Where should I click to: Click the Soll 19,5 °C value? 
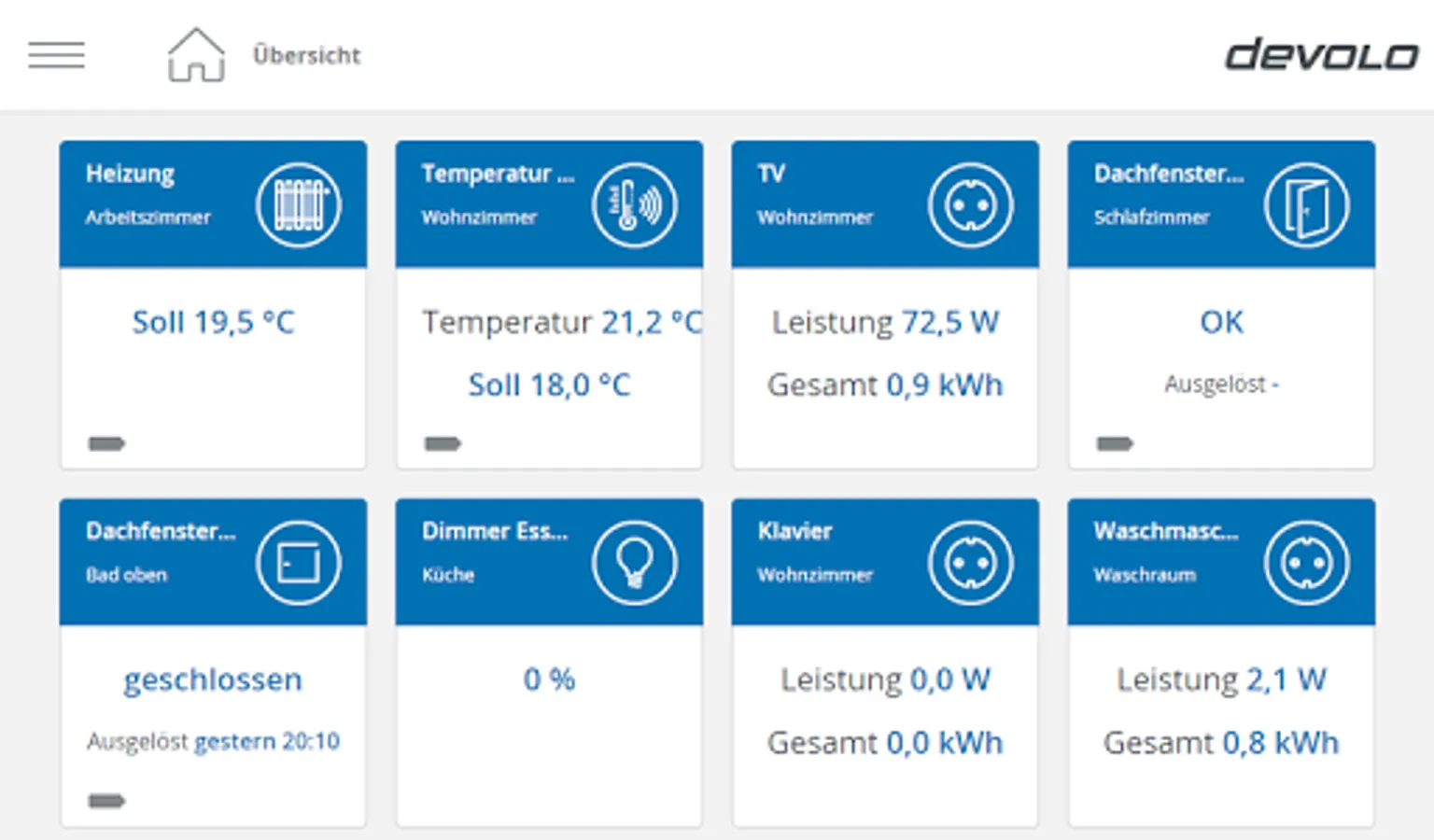click(213, 322)
